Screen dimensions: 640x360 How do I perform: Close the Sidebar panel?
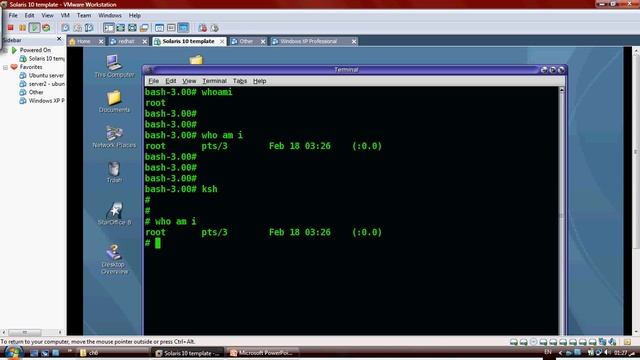coord(59,39)
